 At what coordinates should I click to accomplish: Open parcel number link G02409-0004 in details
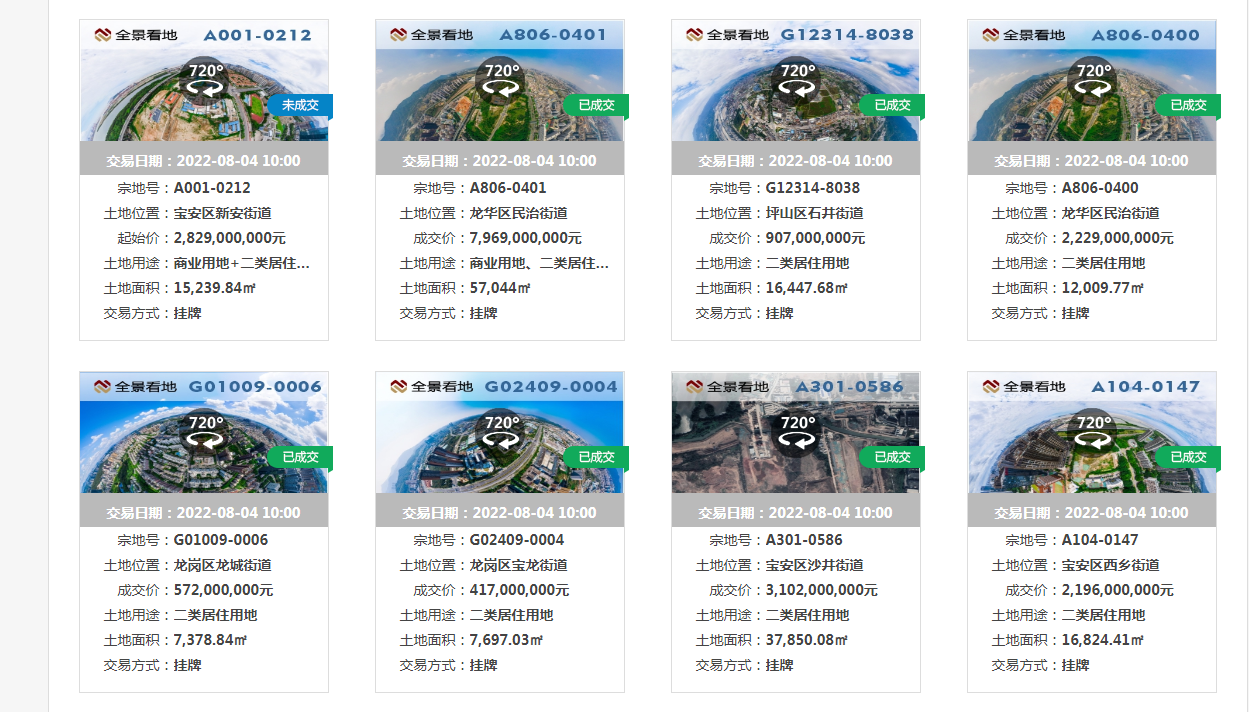point(517,540)
